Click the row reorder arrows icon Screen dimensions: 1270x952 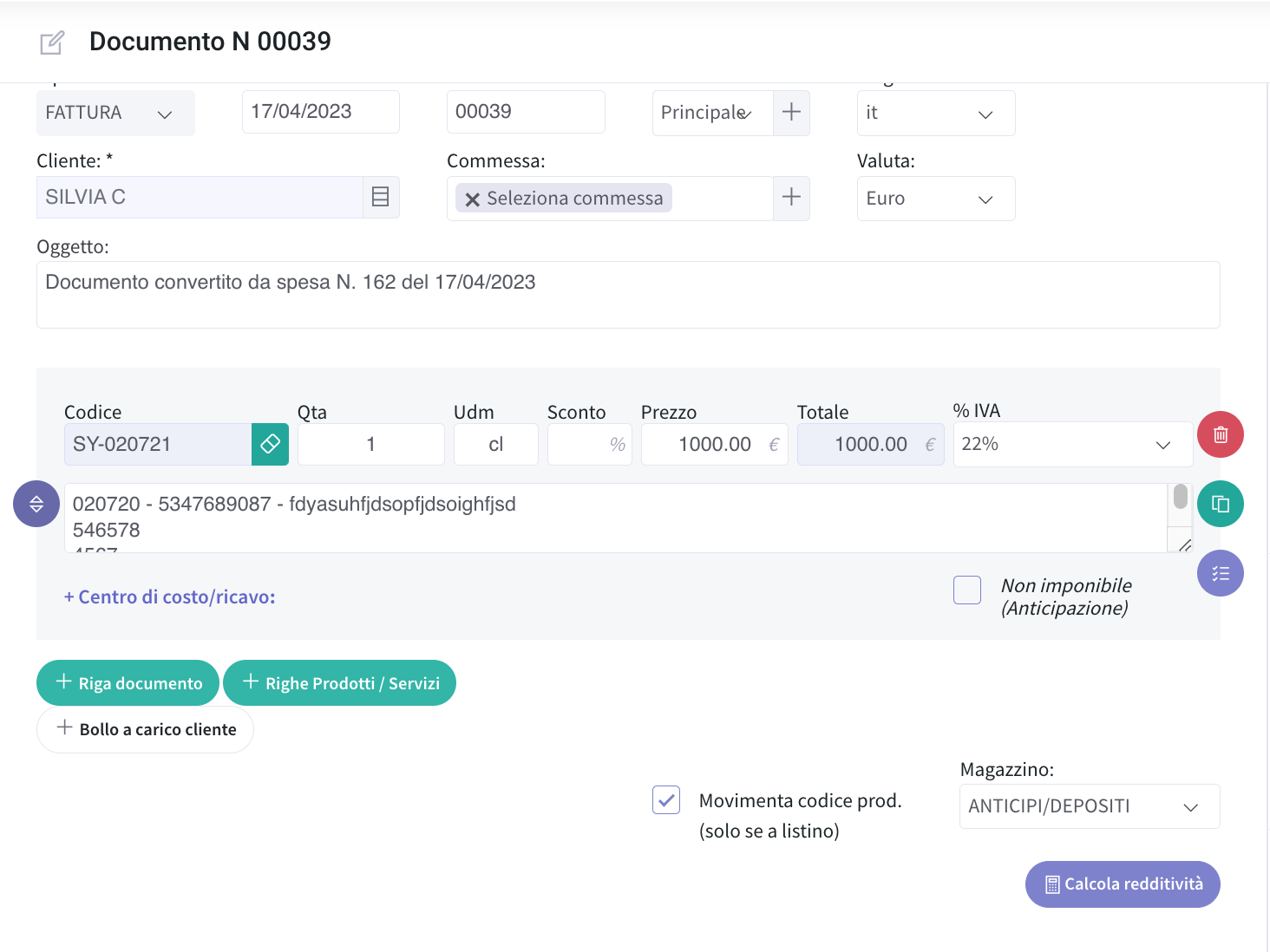pyautogui.click(x=36, y=504)
